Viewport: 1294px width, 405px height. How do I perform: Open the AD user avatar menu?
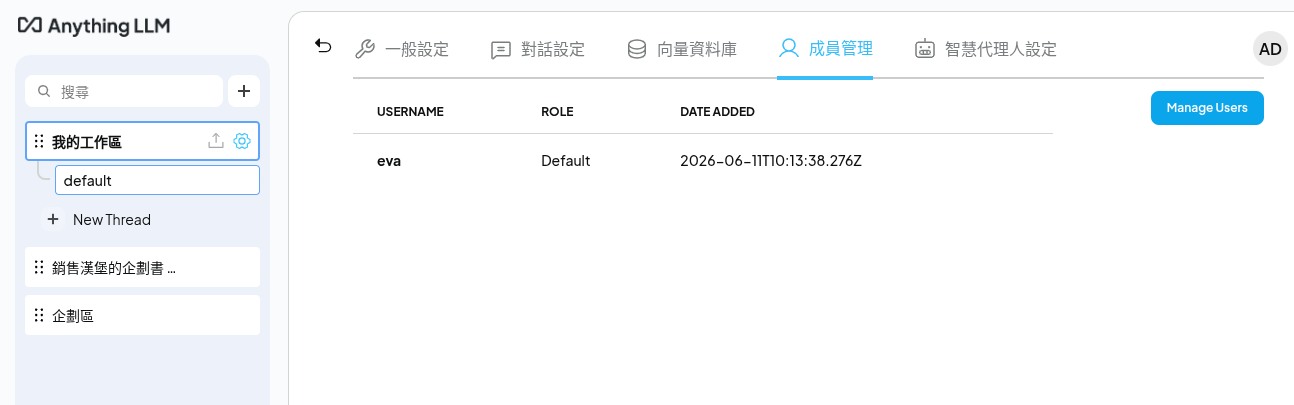[1270, 49]
